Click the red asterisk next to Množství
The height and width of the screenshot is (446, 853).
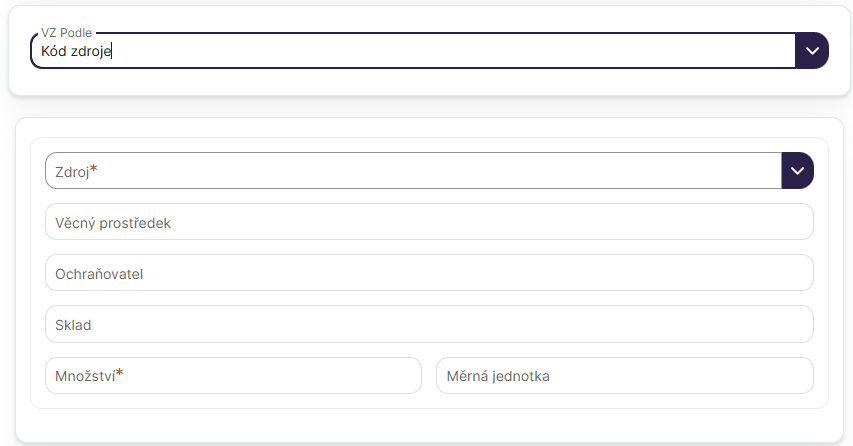(120, 373)
